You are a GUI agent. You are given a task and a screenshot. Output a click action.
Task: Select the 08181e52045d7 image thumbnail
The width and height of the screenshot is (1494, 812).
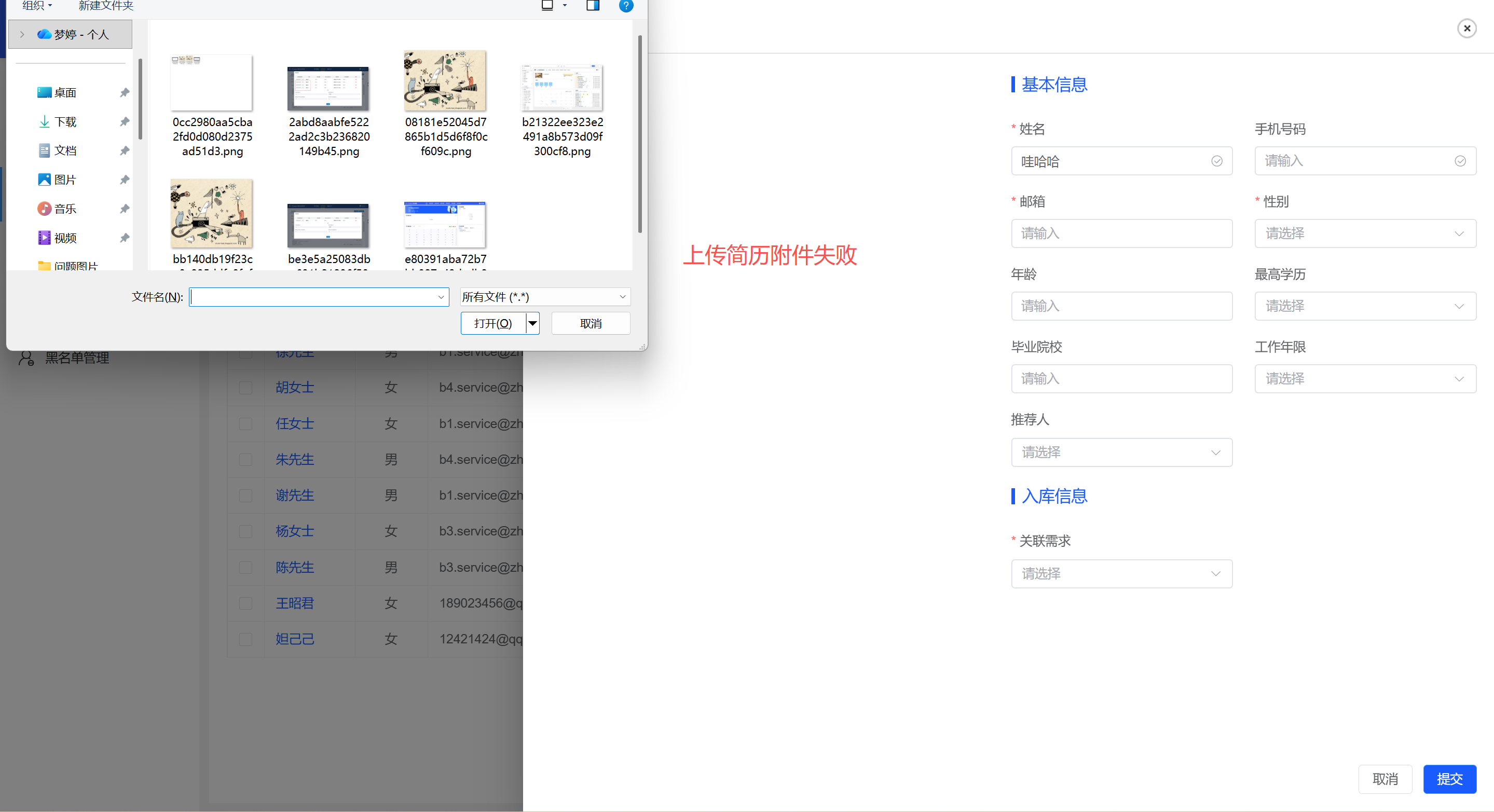(x=445, y=81)
